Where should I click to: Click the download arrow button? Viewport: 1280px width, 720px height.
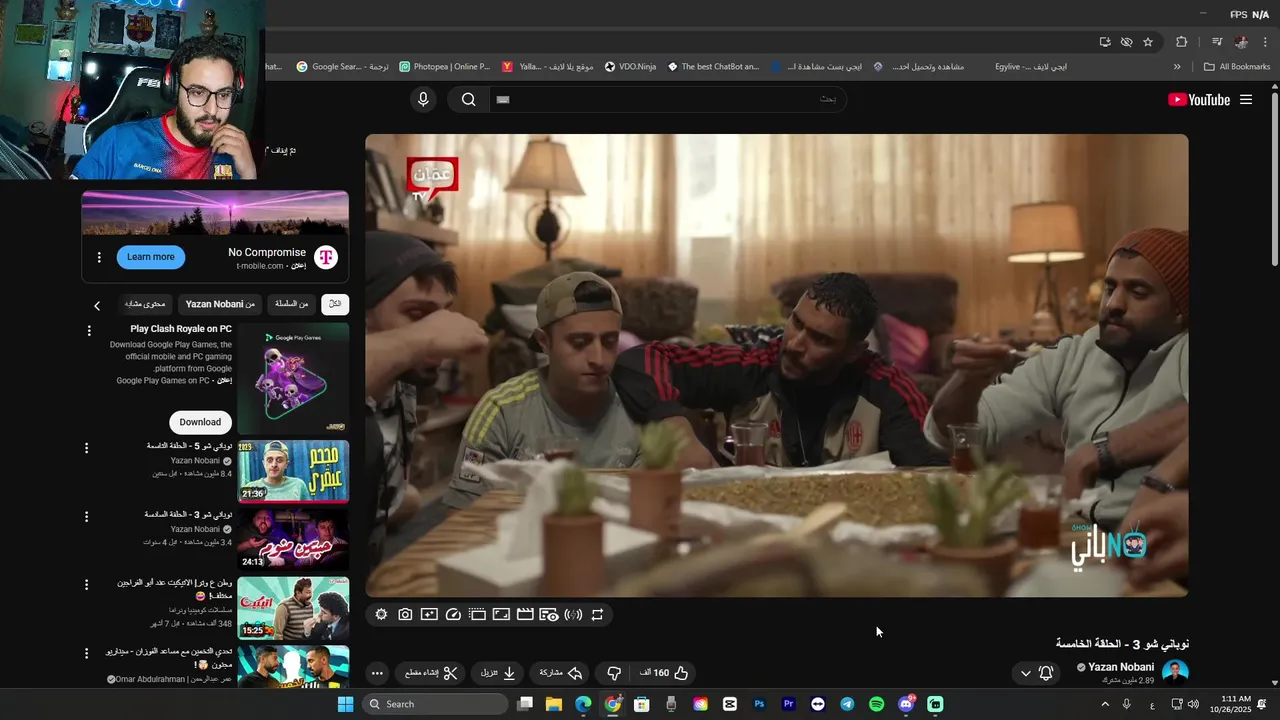click(x=496, y=673)
